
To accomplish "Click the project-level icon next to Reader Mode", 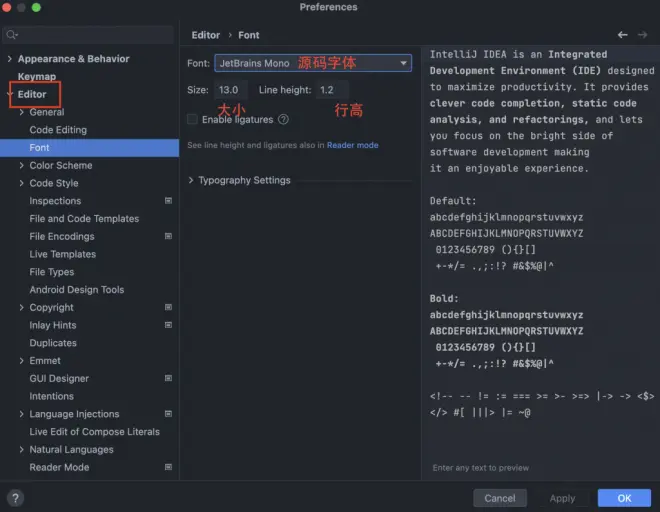I will [x=168, y=467].
